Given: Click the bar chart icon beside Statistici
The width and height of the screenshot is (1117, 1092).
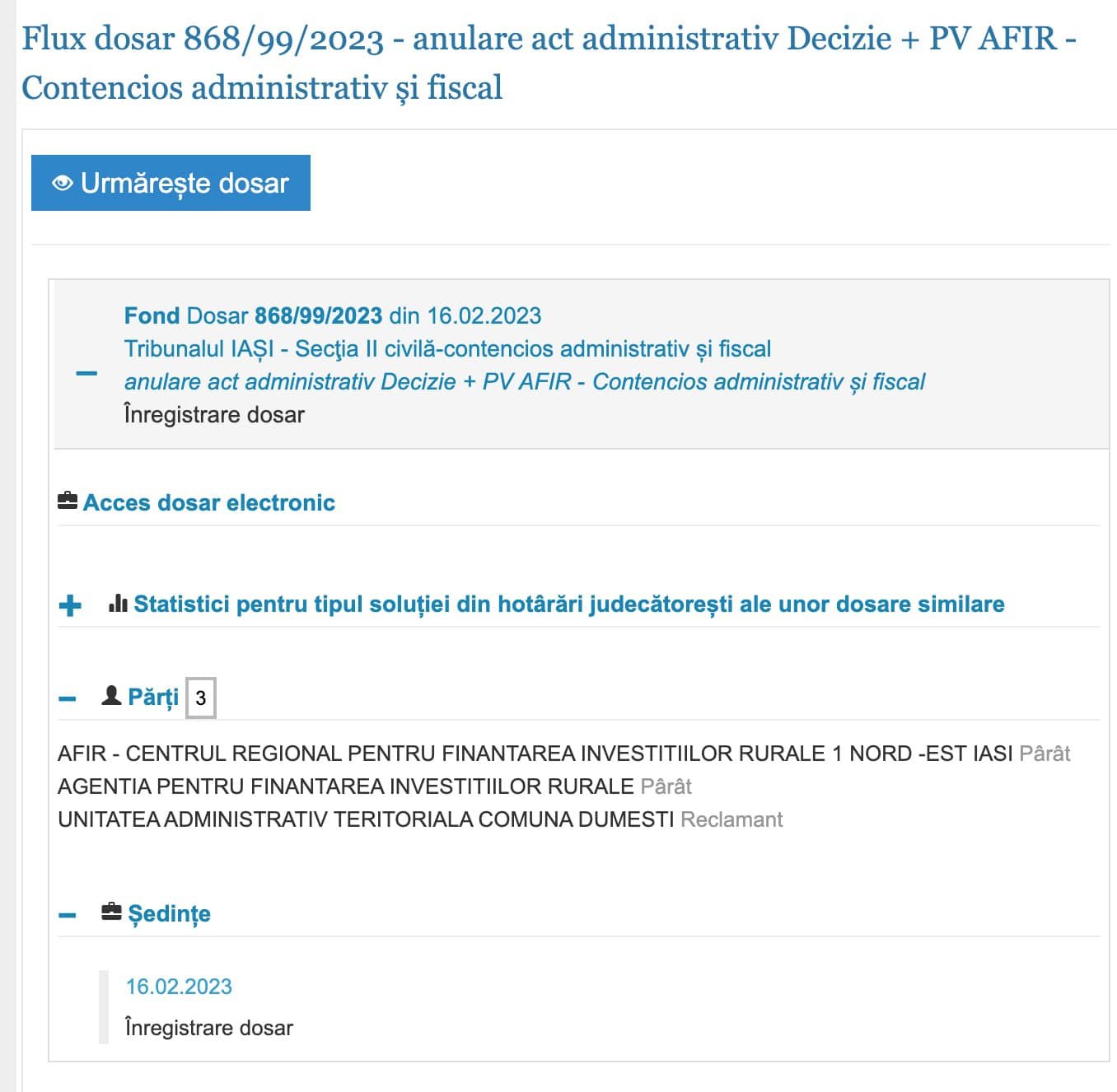Looking at the screenshot, I should coord(118,604).
